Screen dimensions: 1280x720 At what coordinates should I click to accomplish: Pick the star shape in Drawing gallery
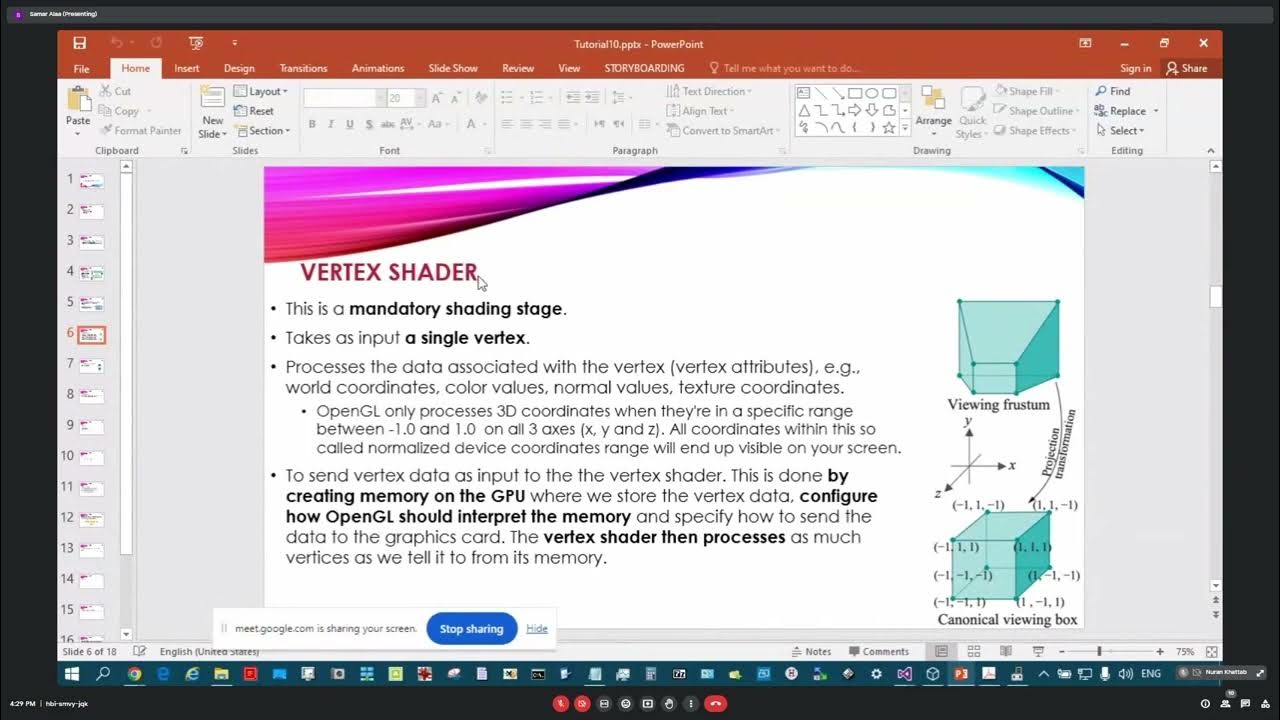[x=889, y=127]
